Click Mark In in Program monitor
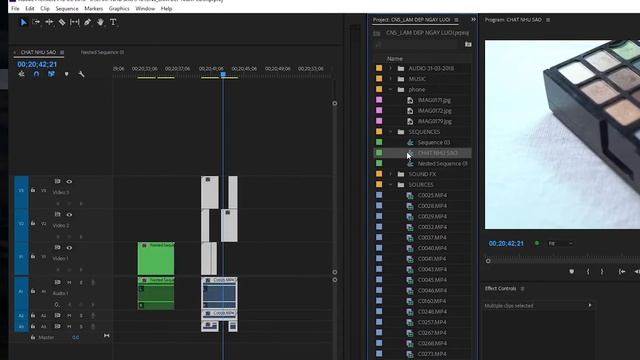640x360 pixels. [588, 271]
